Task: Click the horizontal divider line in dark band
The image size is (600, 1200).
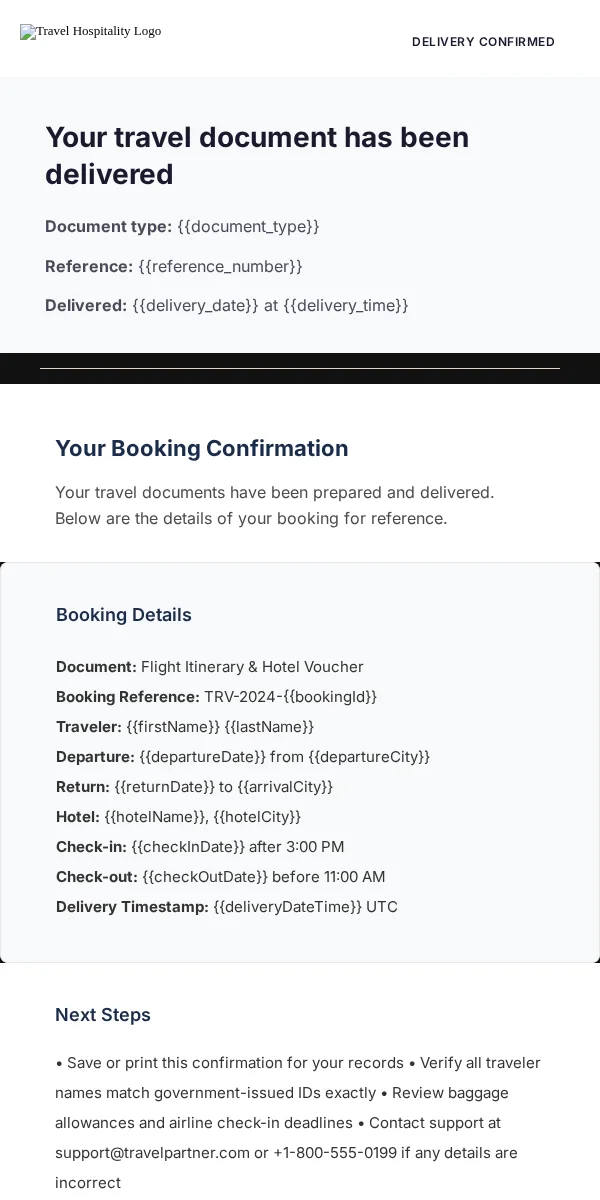Action: click(300, 369)
